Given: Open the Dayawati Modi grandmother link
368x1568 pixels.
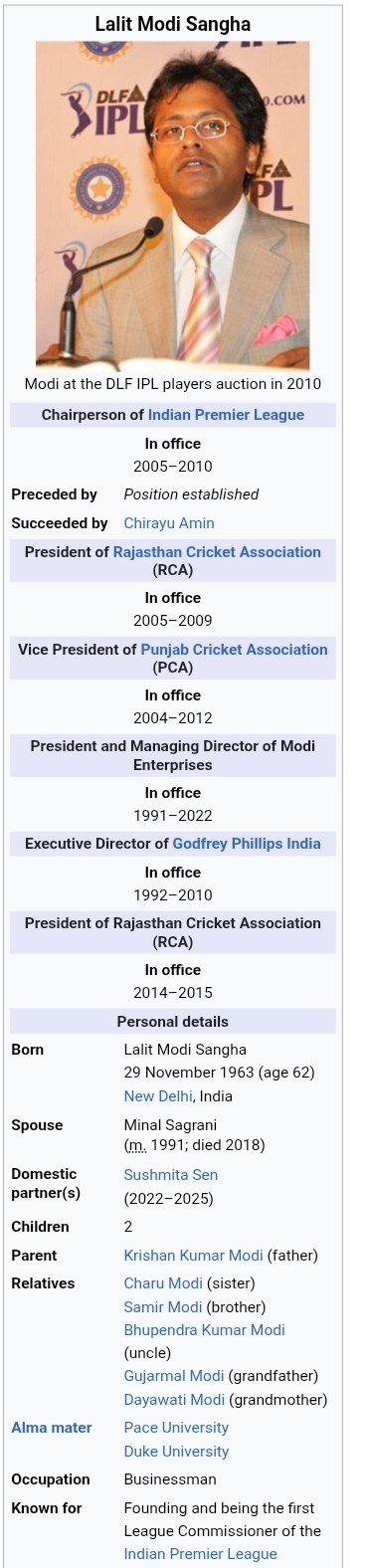Looking at the screenshot, I should (x=173, y=1400).
